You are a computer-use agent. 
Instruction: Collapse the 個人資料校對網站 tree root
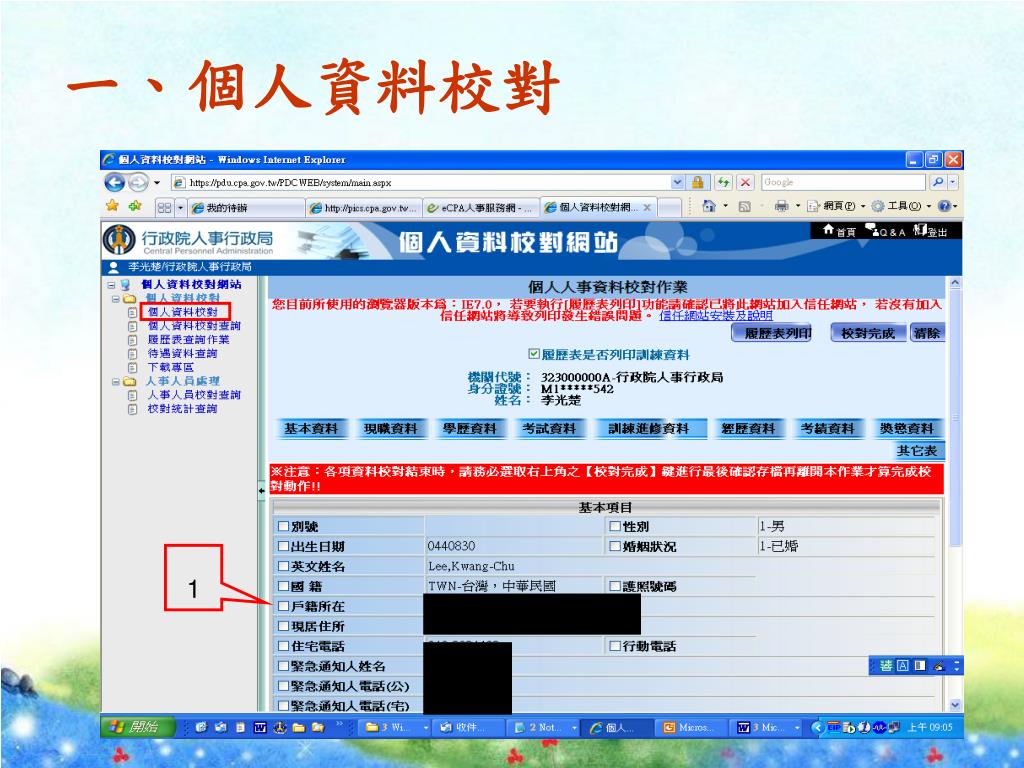tap(111, 285)
